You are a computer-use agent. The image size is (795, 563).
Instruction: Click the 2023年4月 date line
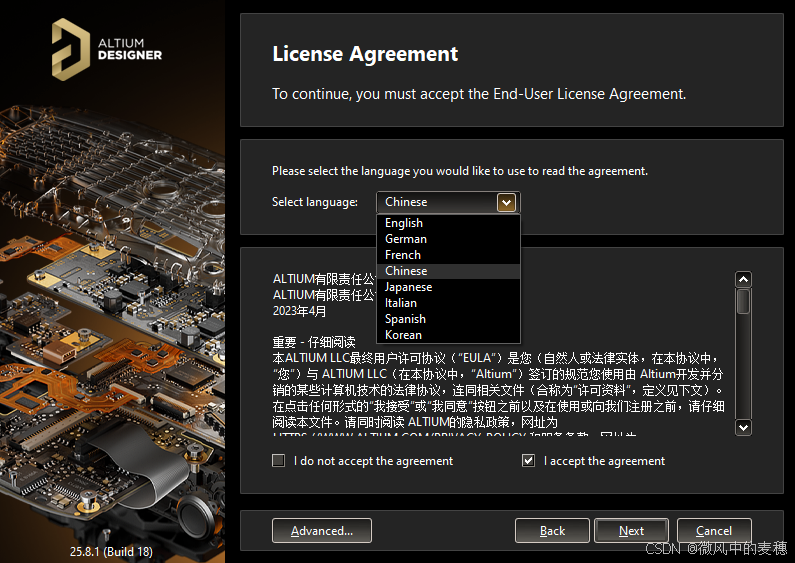299,311
